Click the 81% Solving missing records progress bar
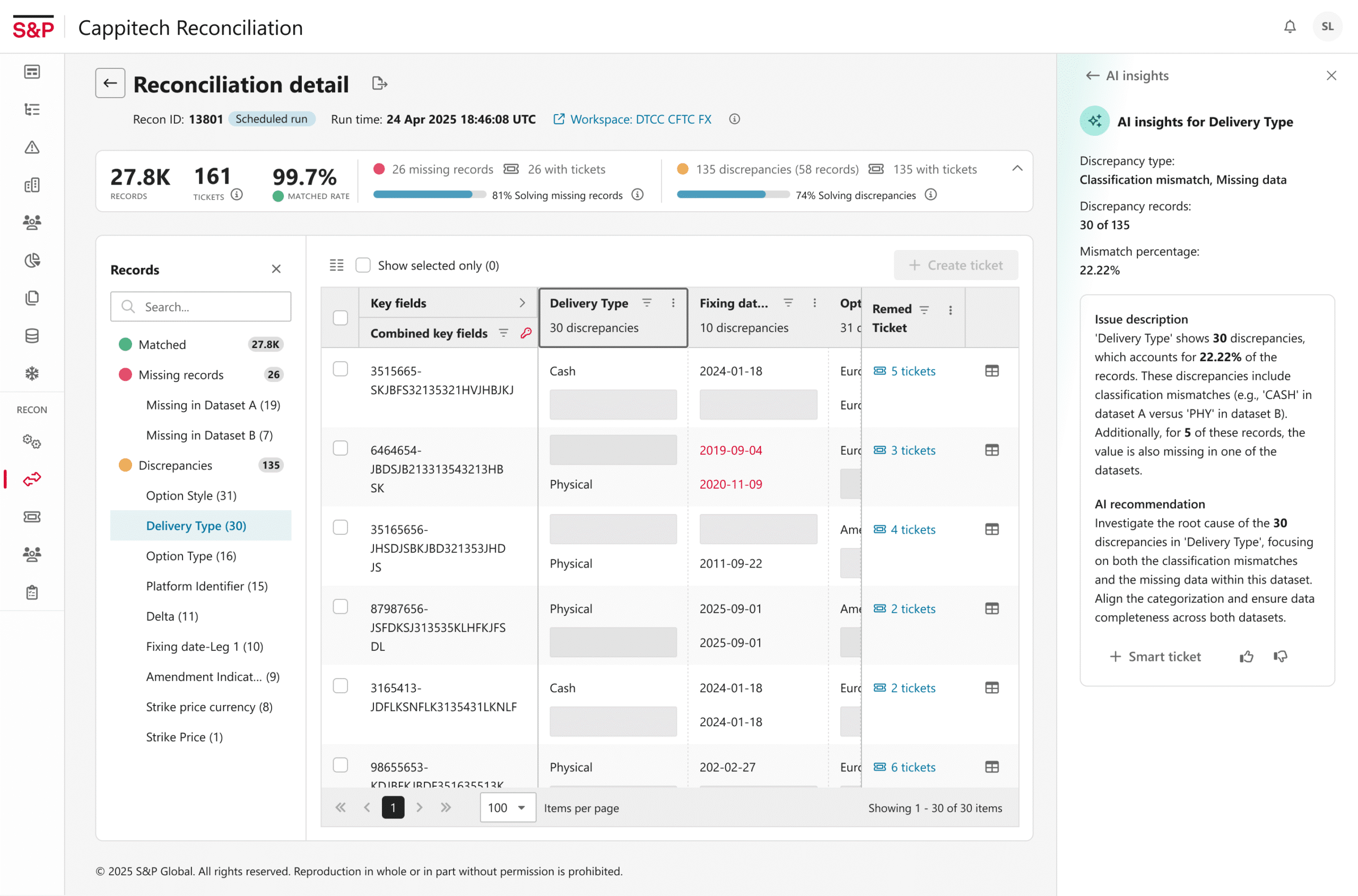Image resolution: width=1358 pixels, height=896 pixels. (430, 195)
